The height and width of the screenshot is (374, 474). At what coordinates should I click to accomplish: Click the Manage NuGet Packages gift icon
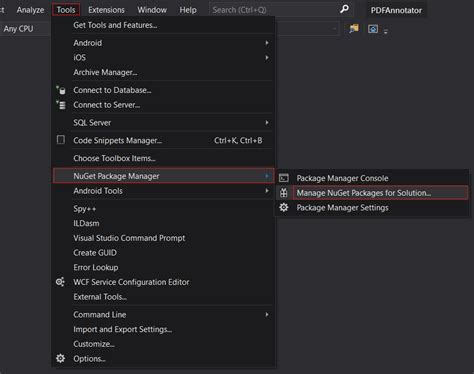tap(284, 193)
